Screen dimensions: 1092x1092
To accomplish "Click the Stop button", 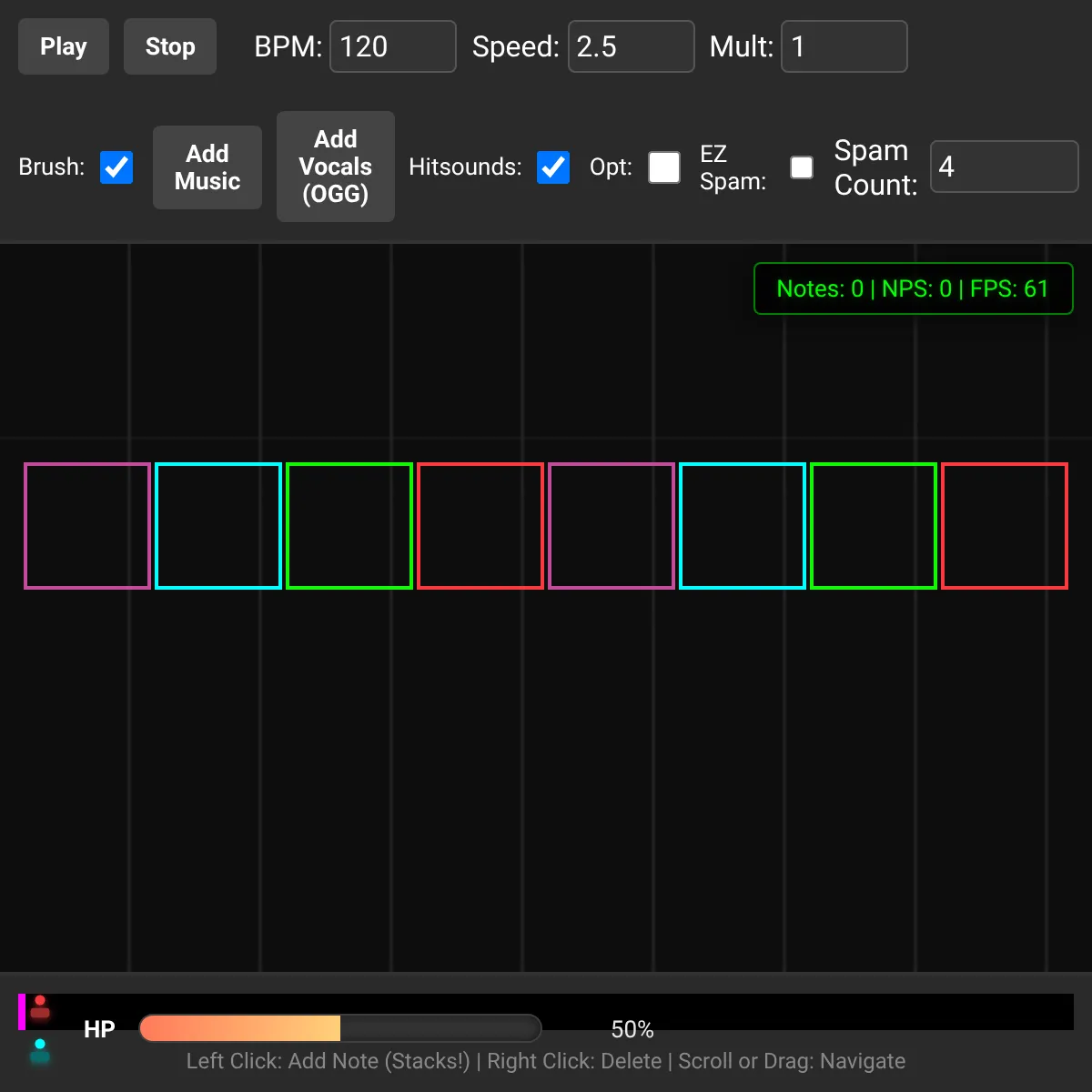I will click(x=170, y=46).
